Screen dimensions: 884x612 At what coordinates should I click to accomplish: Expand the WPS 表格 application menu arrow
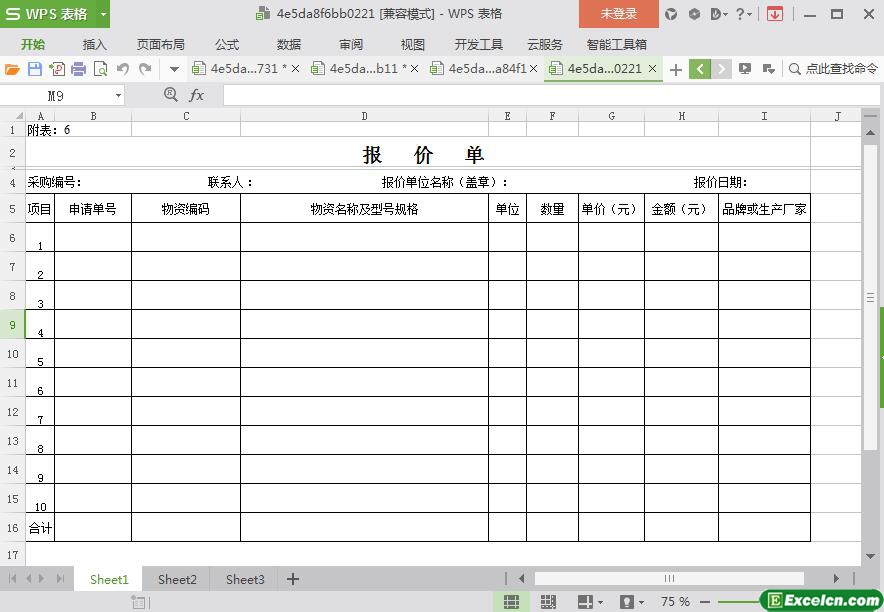tap(103, 14)
